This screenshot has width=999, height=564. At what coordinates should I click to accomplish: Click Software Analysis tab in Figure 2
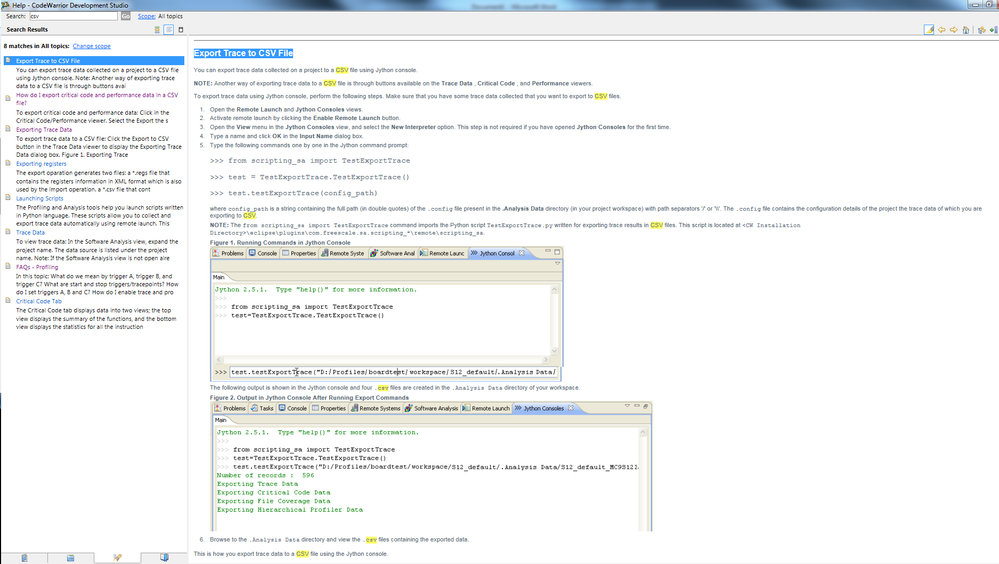431,408
